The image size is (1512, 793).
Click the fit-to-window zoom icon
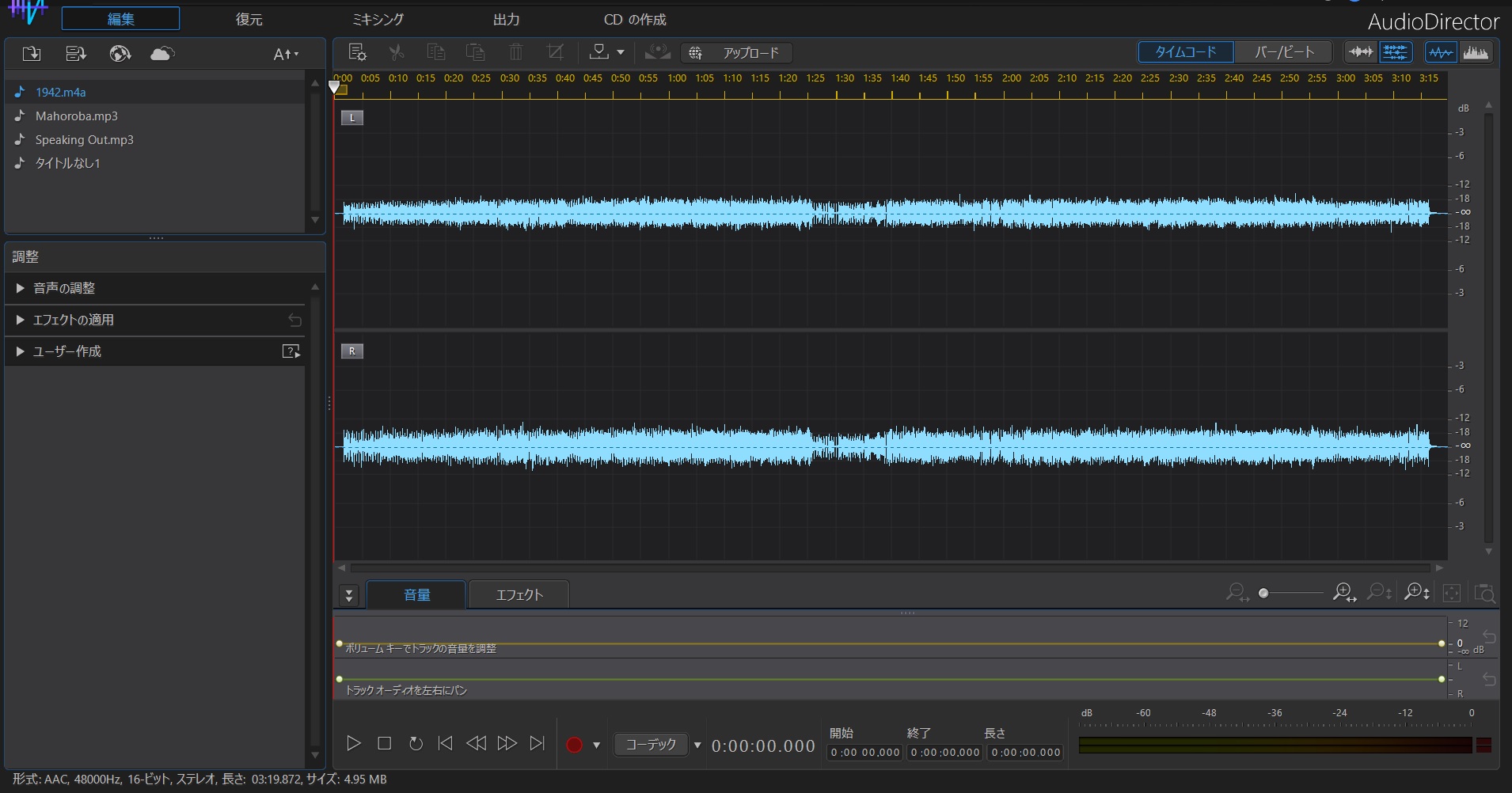pos(1451,592)
